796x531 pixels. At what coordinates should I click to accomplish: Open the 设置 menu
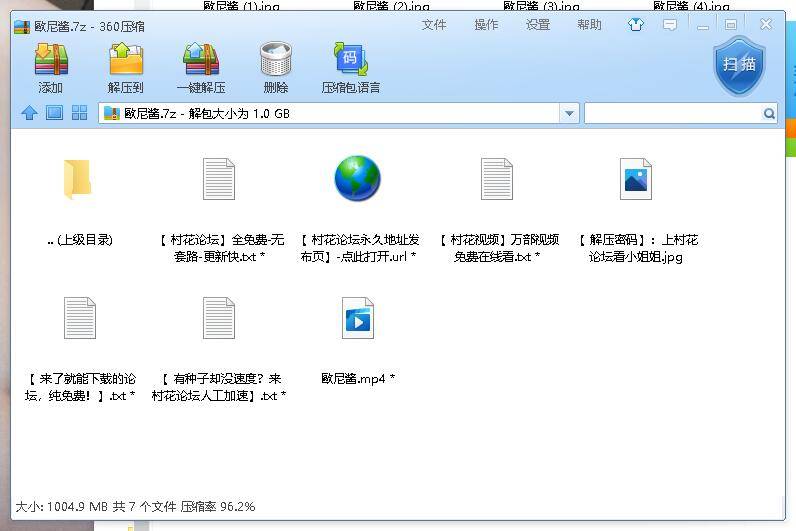click(x=538, y=25)
